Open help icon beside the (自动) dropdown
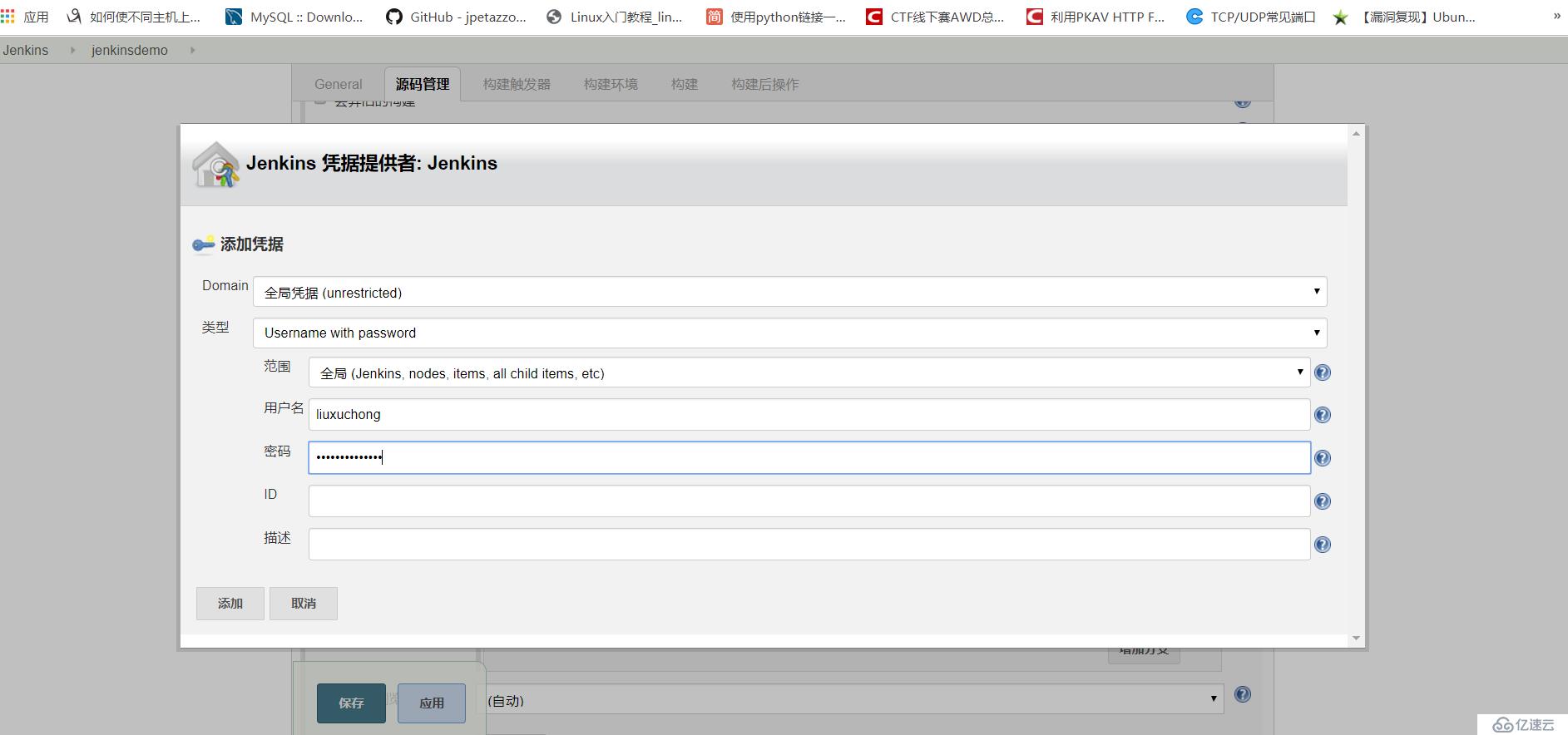The image size is (1568, 735). coord(1243,694)
